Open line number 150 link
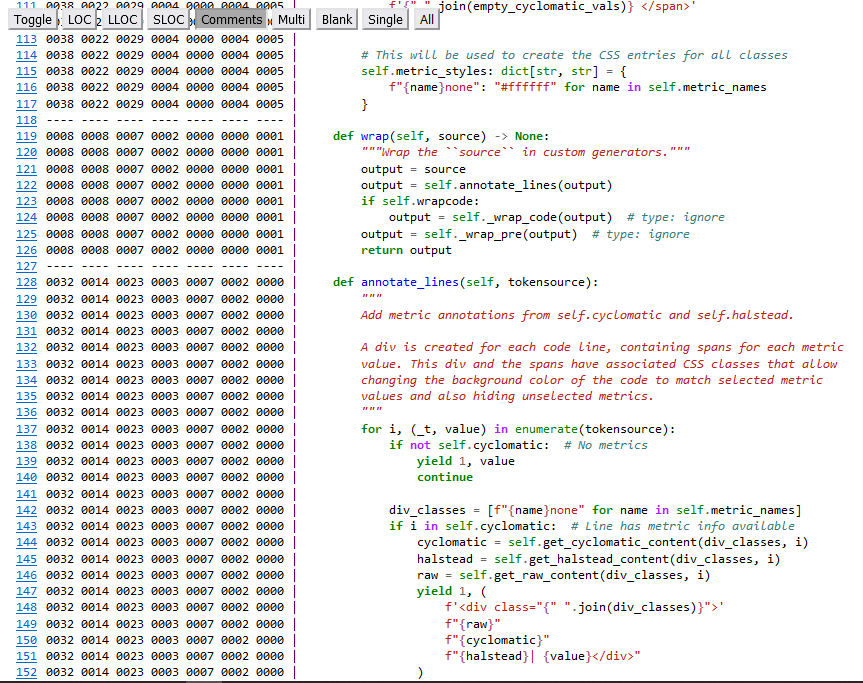 coord(26,640)
